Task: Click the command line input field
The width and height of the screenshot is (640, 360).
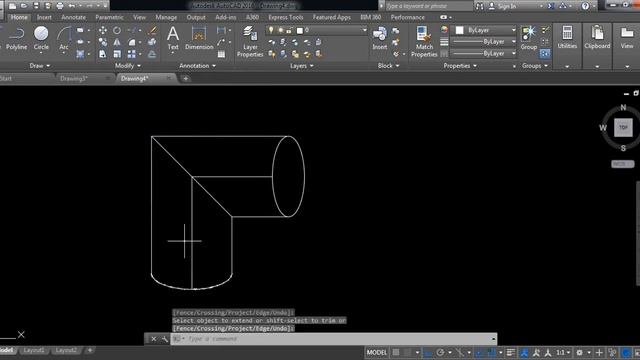Action: [x=333, y=339]
